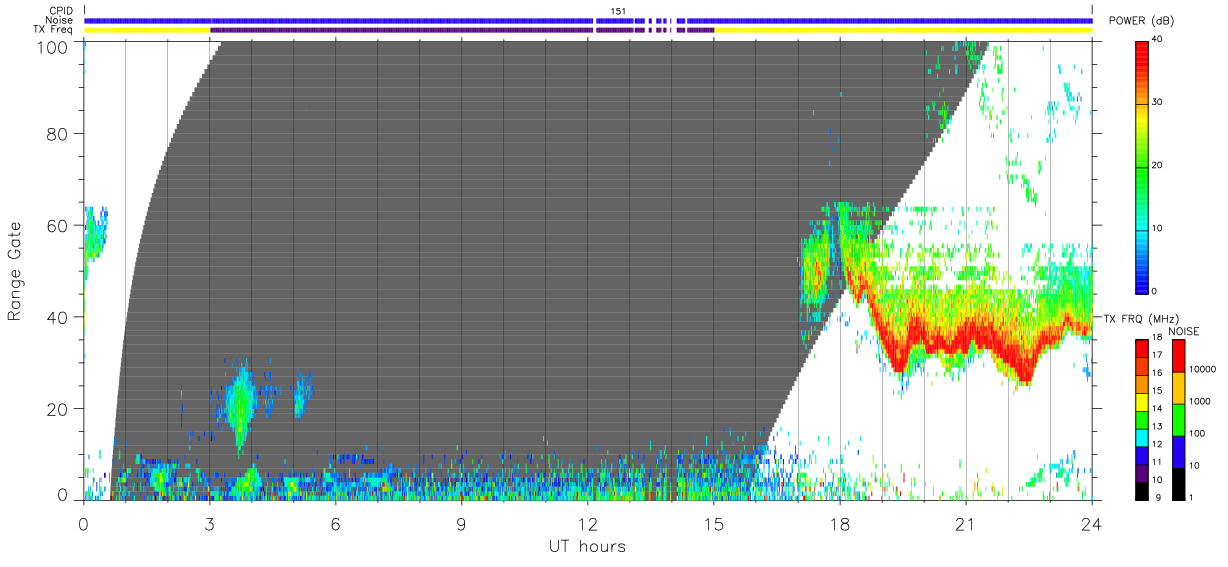Pick the yellow 14–15 MHz TX FRQ swatch
This screenshot has width=1228, height=567.
click(1142, 400)
